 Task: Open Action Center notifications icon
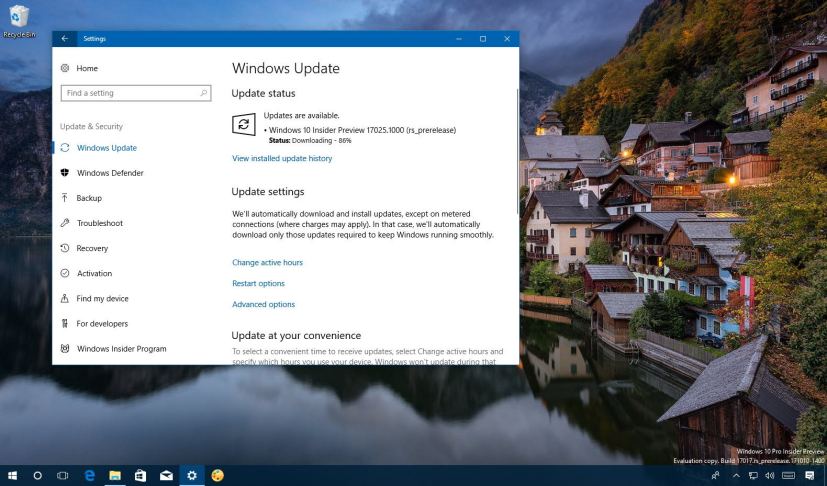[810, 475]
